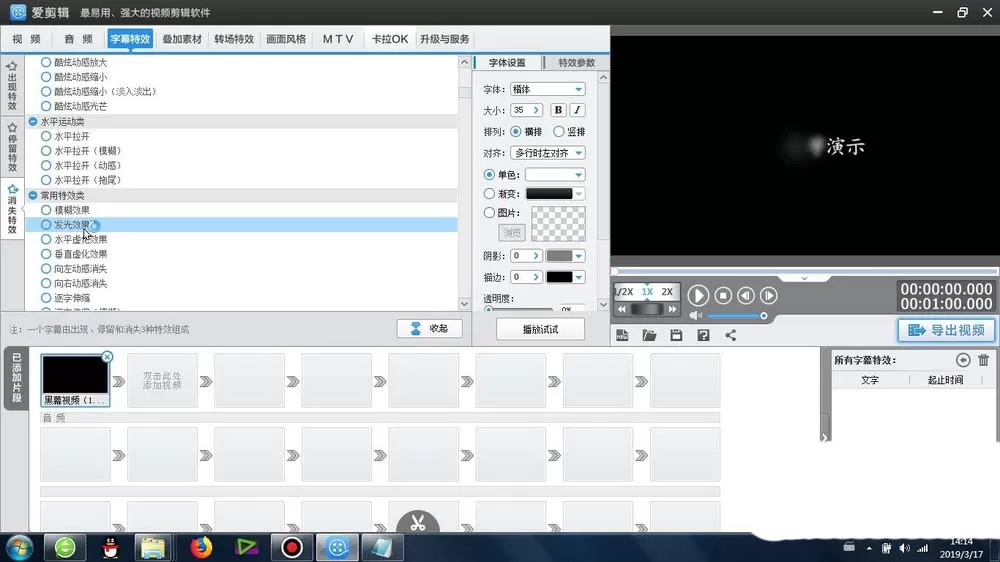Choose 竖排 vertical text arrangement
The width and height of the screenshot is (1000, 562).
pos(559,131)
